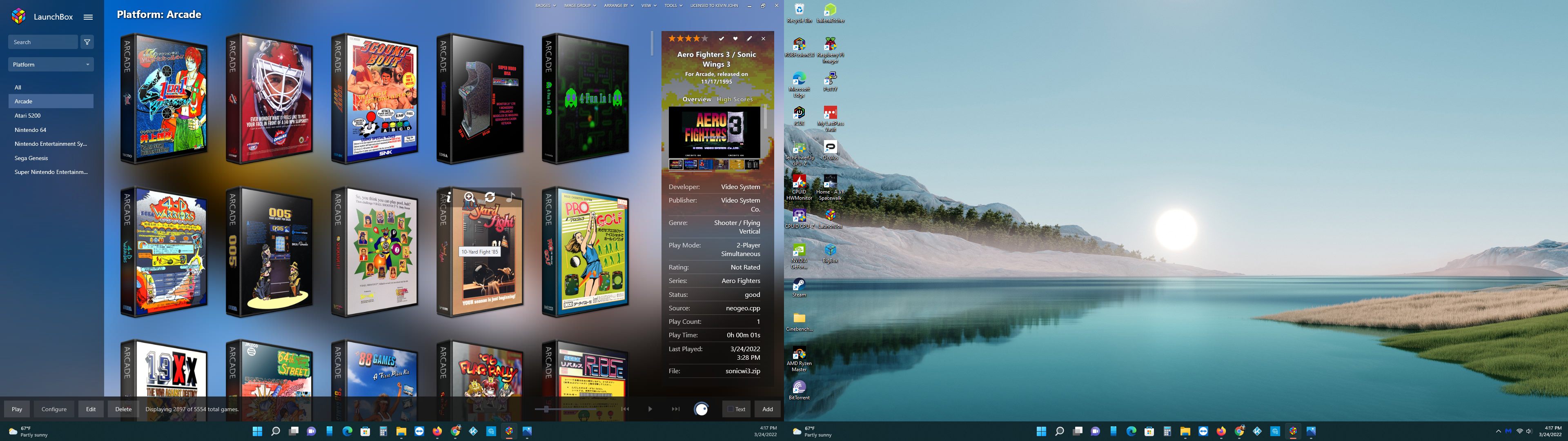The image size is (1568, 441).
Task: Select the Pro Golf game box
Action: point(586,252)
